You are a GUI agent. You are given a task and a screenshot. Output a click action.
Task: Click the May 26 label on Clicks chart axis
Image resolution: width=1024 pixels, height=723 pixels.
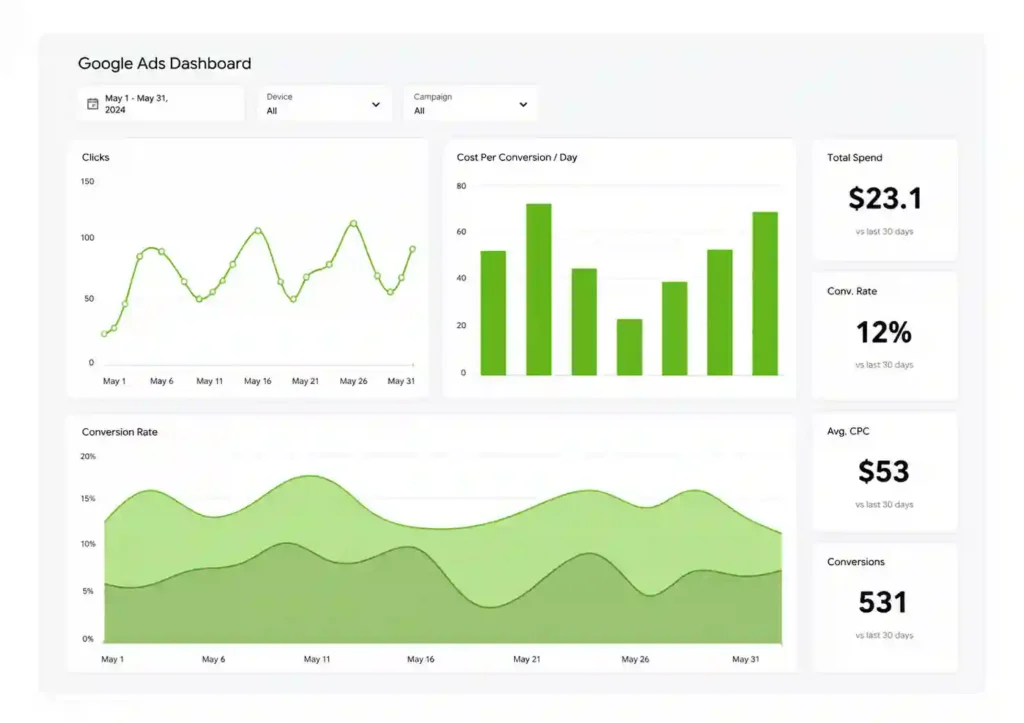coord(353,381)
